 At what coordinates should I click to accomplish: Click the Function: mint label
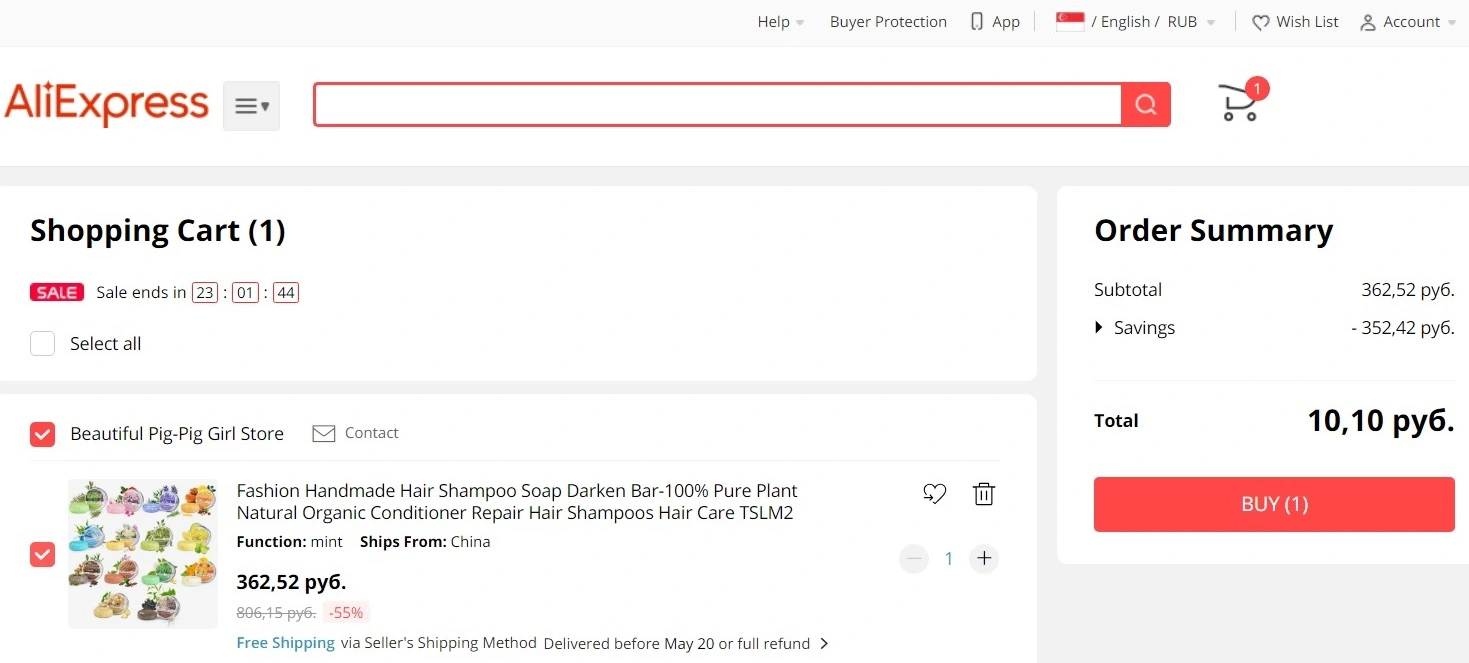pos(289,542)
